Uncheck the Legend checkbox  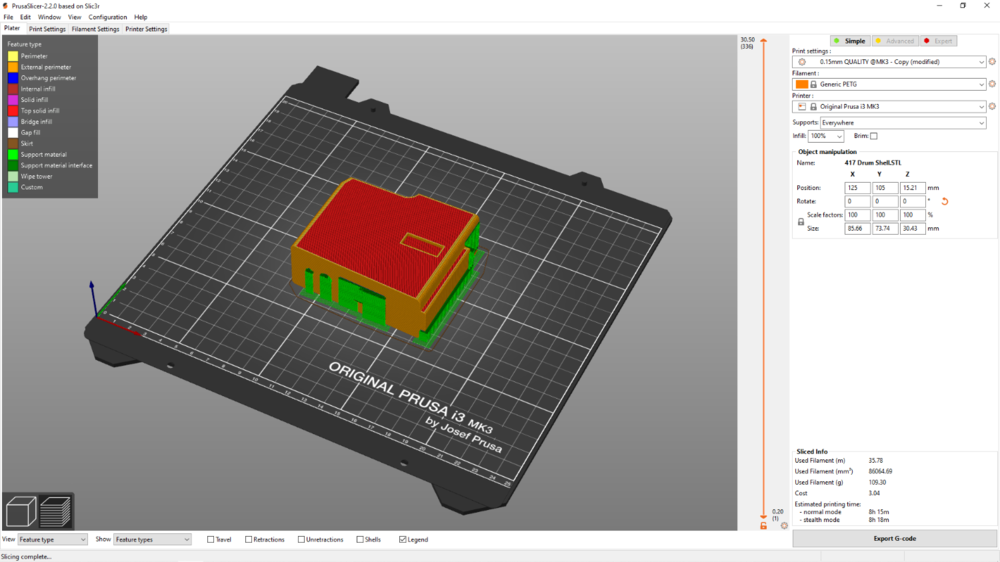tap(403, 540)
